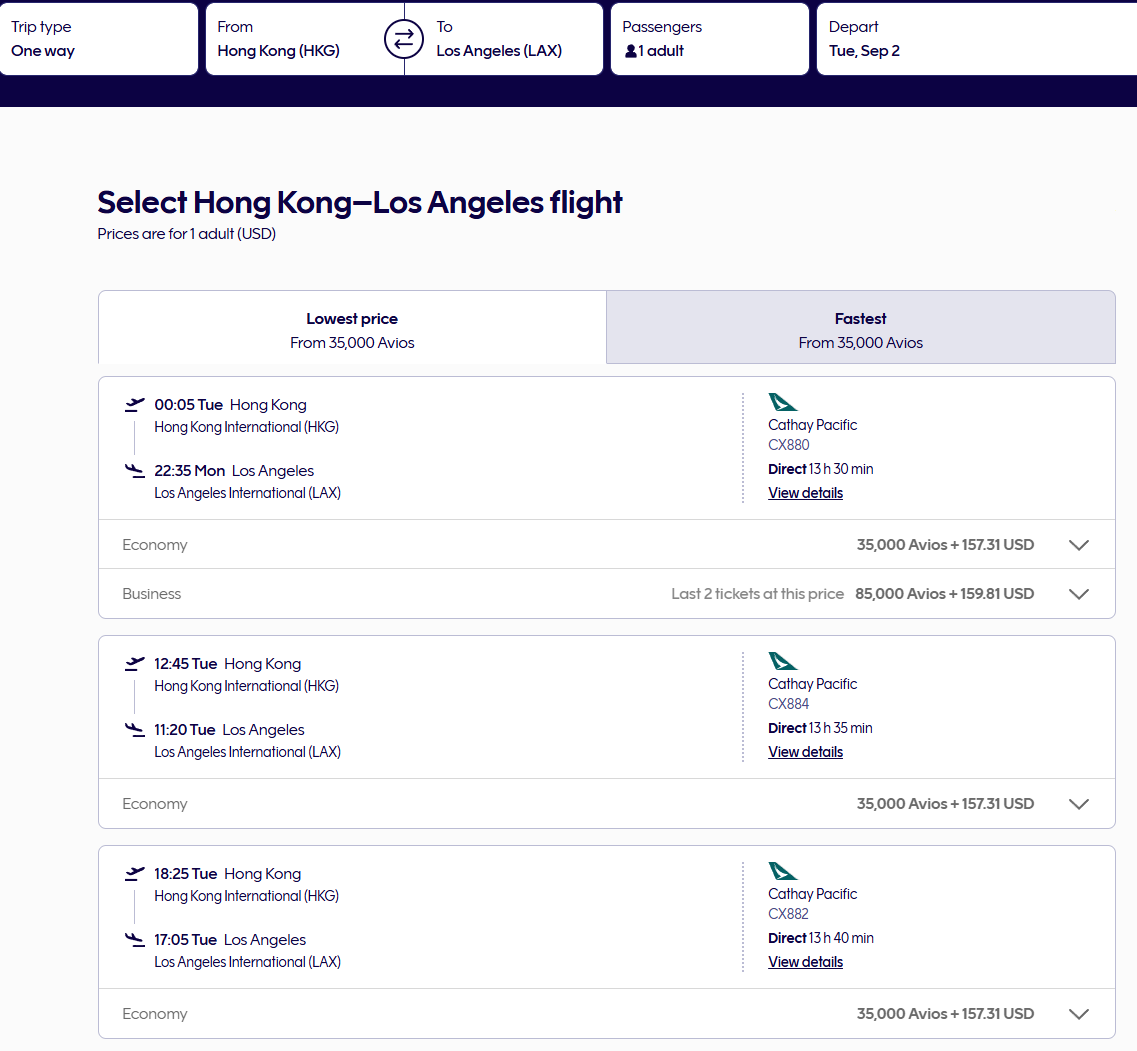Click the 18:25 Tue Hong Kong departure
This screenshot has width=1137, height=1051.
coord(228,874)
